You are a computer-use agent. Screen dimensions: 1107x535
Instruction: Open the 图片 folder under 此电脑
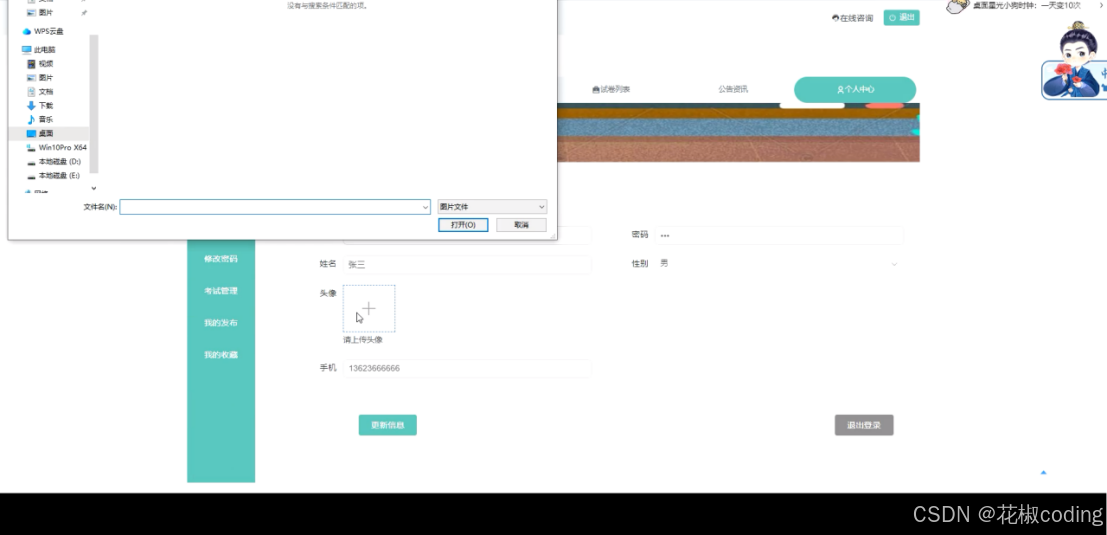pyautogui.click(x=45, y=78)
